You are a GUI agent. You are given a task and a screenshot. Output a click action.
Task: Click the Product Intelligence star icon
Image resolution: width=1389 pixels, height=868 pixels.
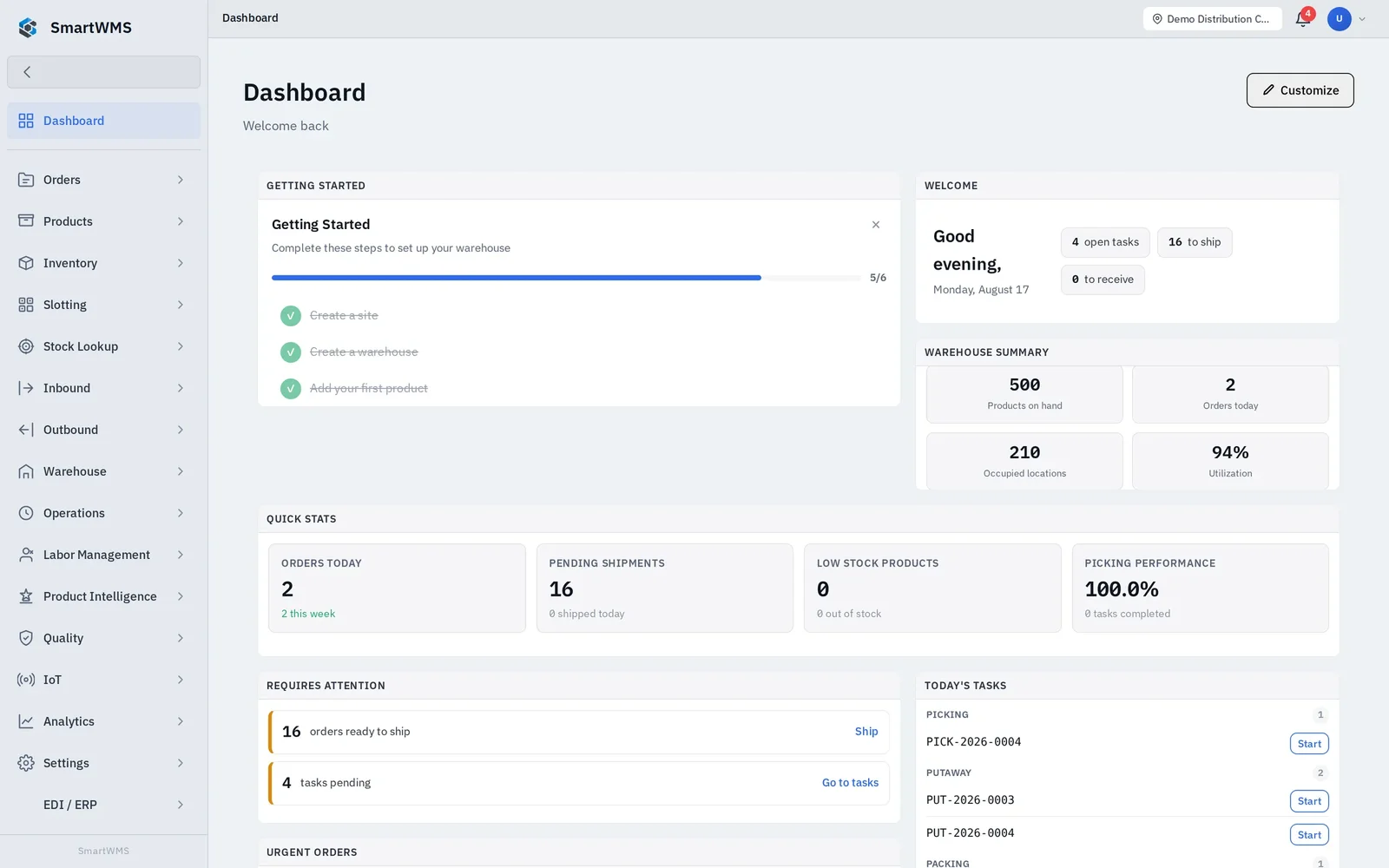(x=26, y=596)
